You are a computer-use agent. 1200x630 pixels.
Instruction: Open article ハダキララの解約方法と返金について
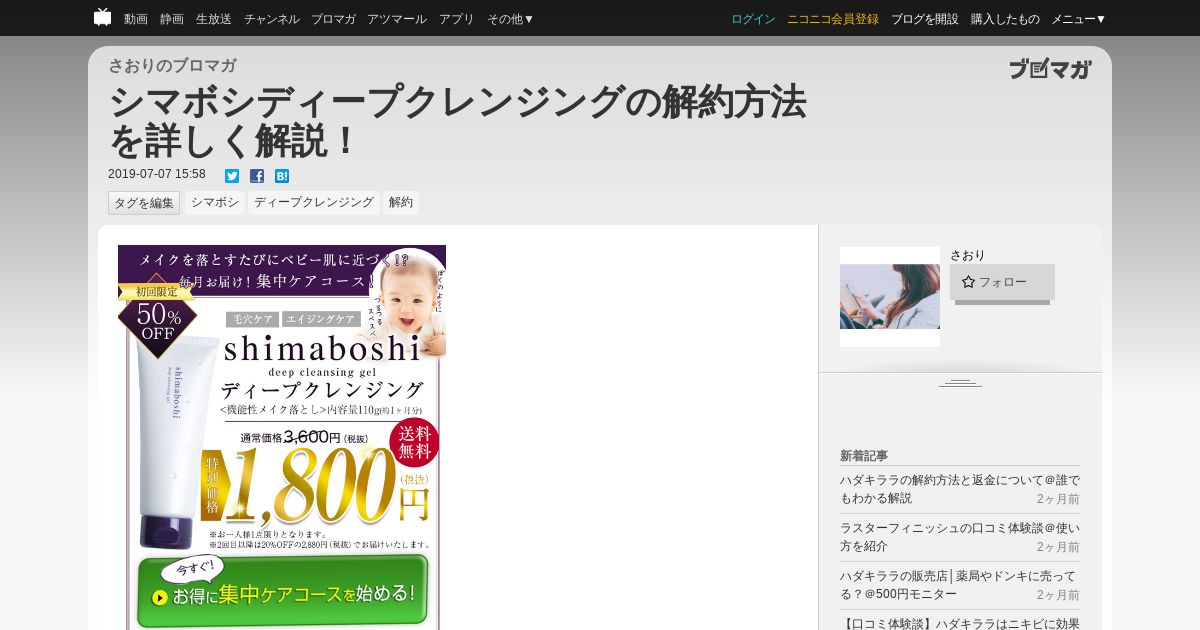960,489
